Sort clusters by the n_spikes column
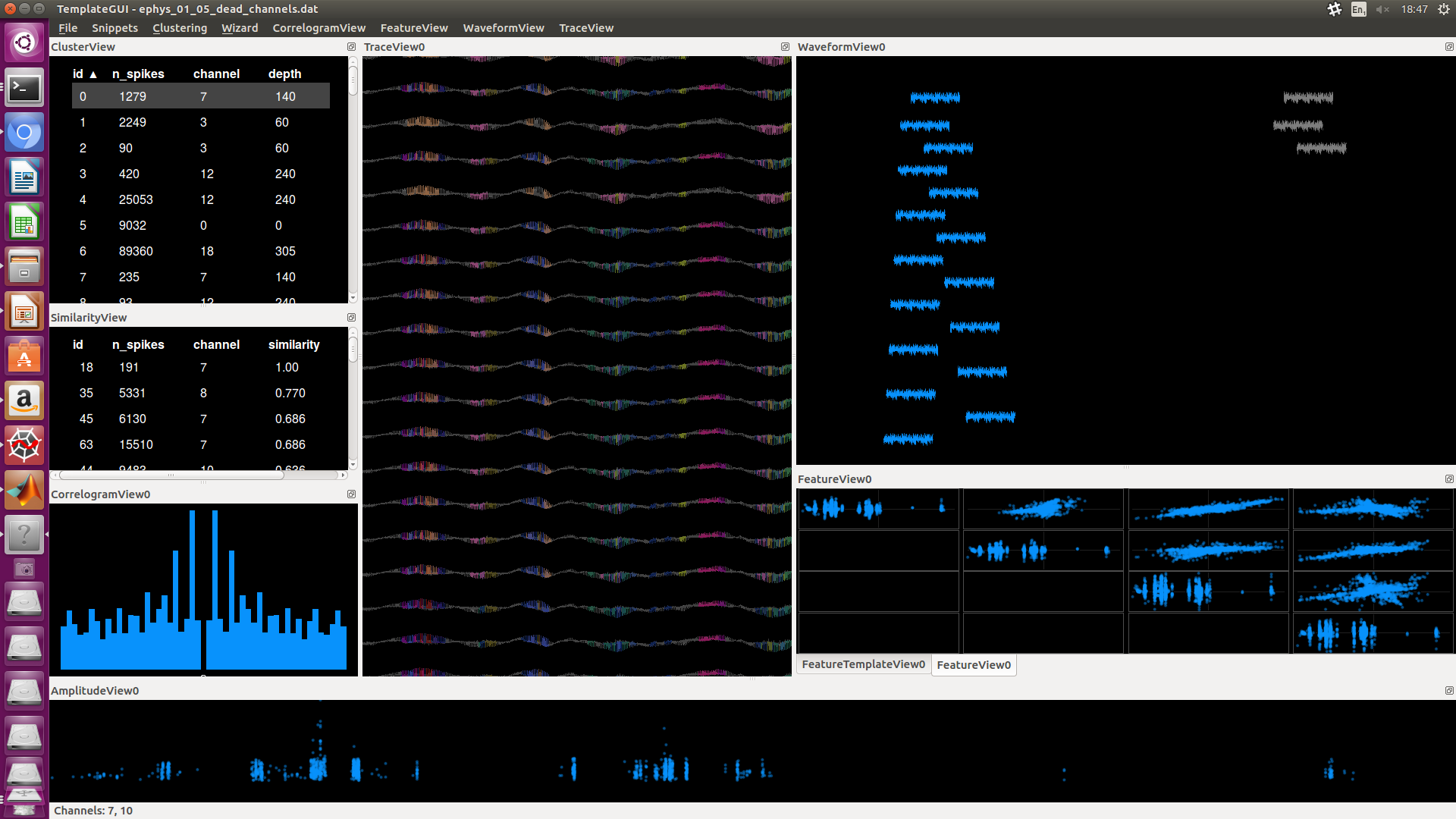 [138, 74]
